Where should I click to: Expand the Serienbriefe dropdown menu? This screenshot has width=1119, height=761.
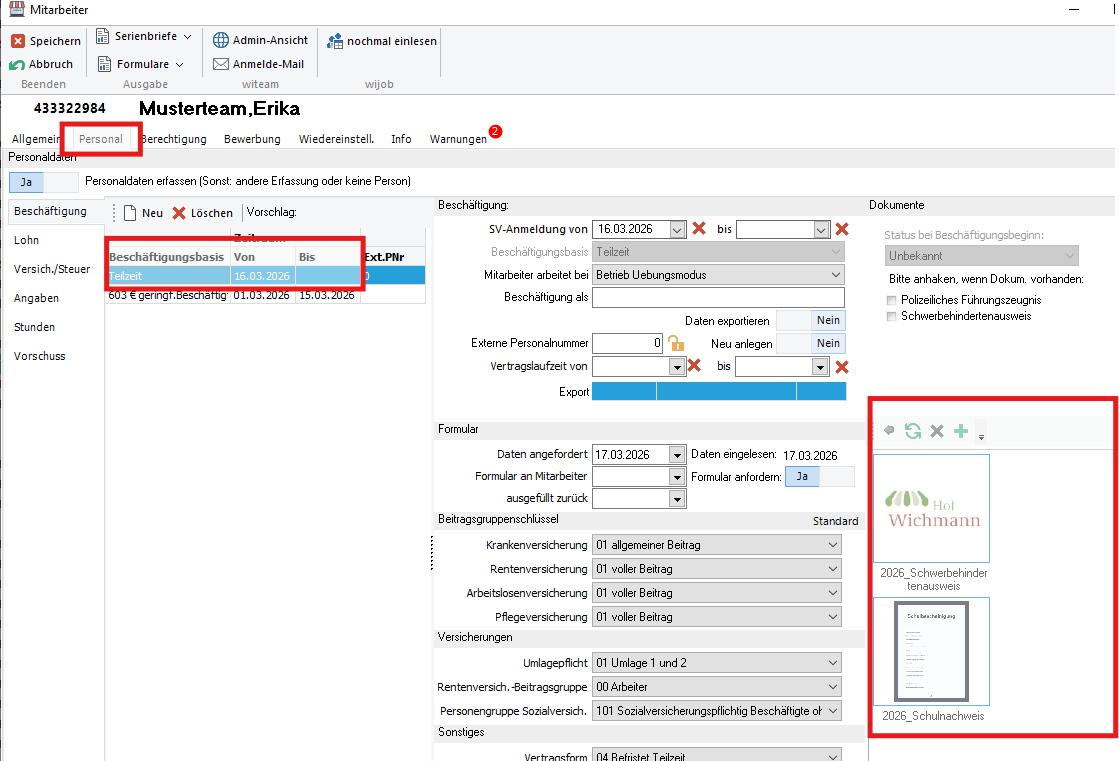[x=187, y=36]
